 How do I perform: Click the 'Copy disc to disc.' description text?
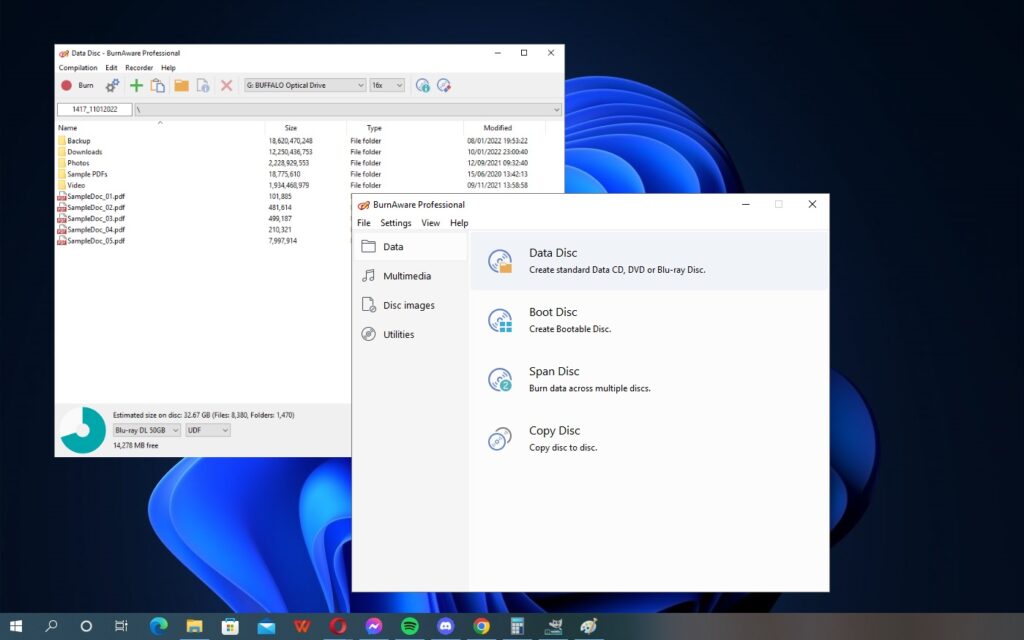click(563, 448)
